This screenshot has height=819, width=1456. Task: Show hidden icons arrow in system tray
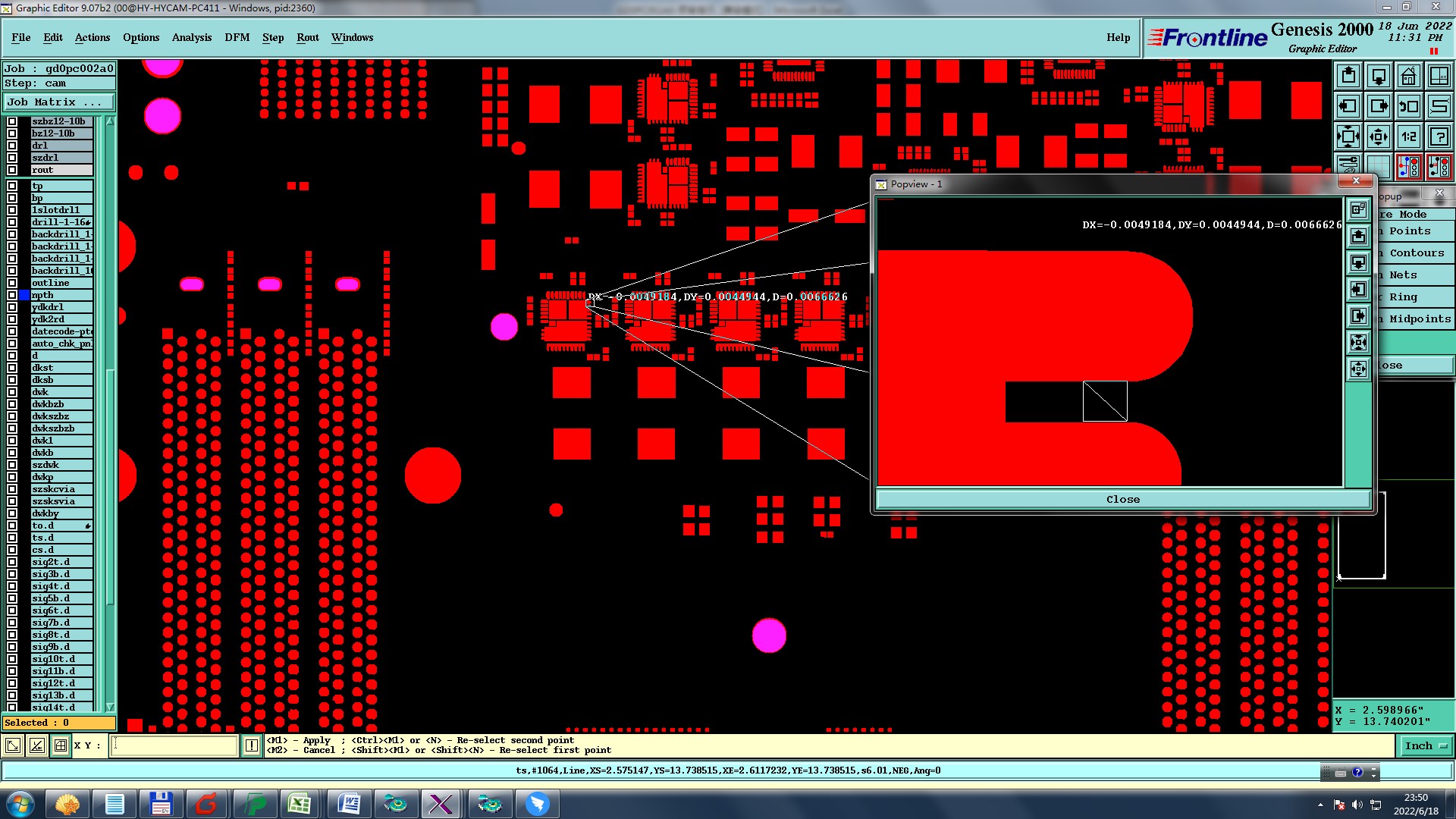point(1320,805)
